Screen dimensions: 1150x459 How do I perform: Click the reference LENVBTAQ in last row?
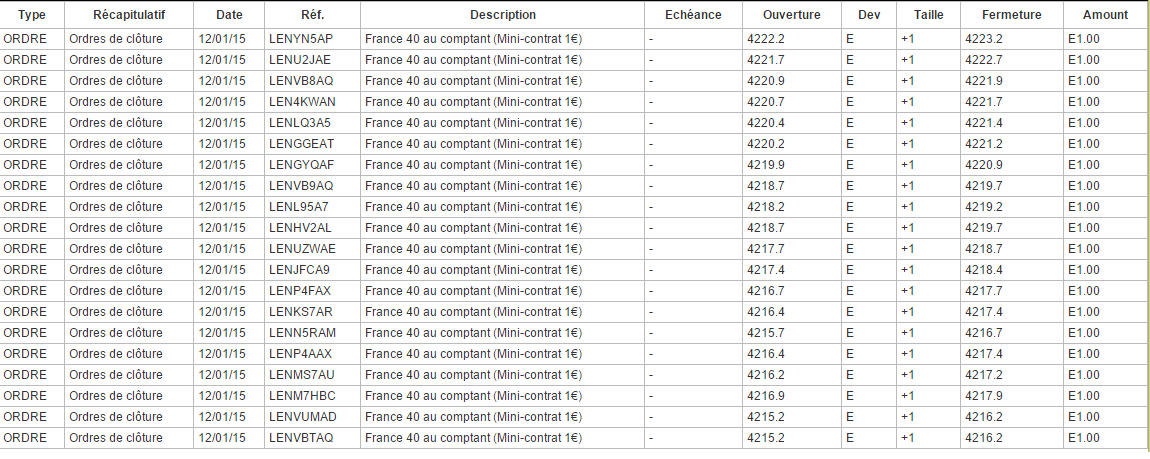[x=301, y=438]
